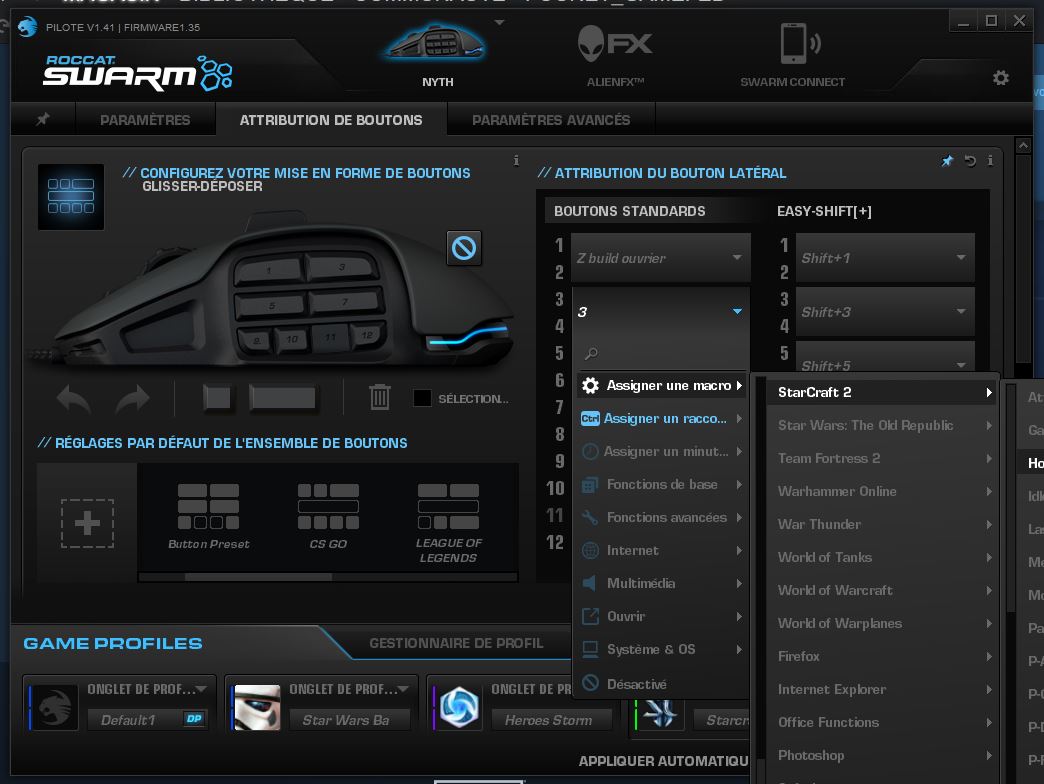Click the Roccat logo profile icon for Default1
Screen dimensions: 1044x784
pos(55,707)
